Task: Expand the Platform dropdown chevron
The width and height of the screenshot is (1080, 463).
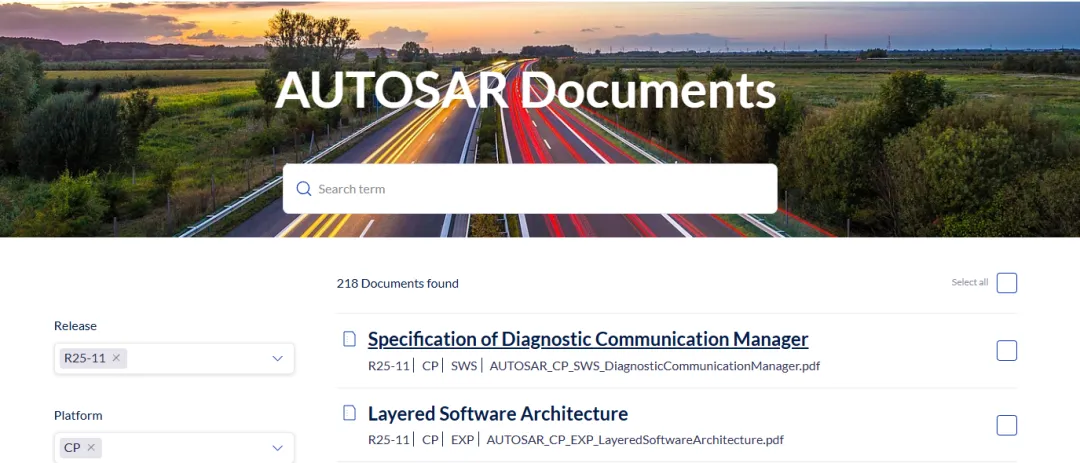Action: click(x=278, y=448)
